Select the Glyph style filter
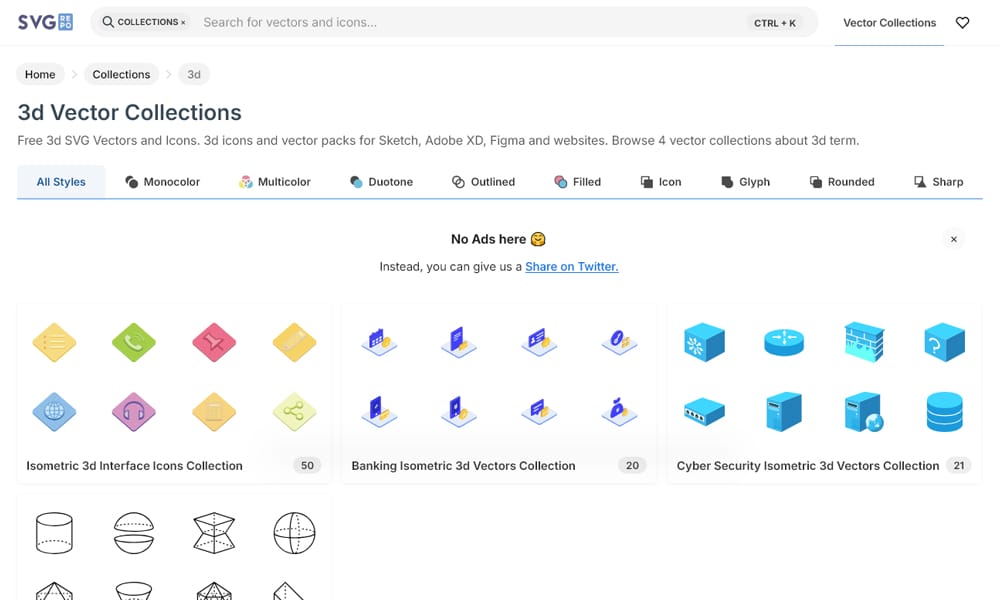The image size is (1000, 600). point(745,182)
